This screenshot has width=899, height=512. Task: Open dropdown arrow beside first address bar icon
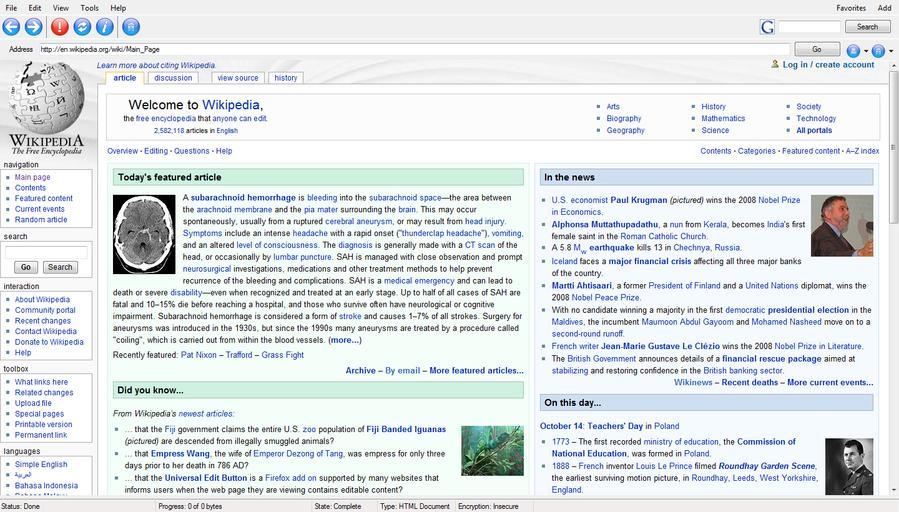coord(865,50)
